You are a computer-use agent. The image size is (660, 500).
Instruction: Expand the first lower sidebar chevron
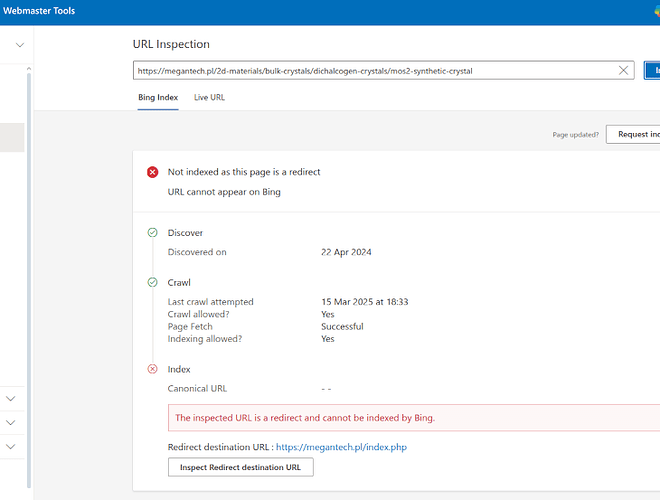[x=11, y=398]
